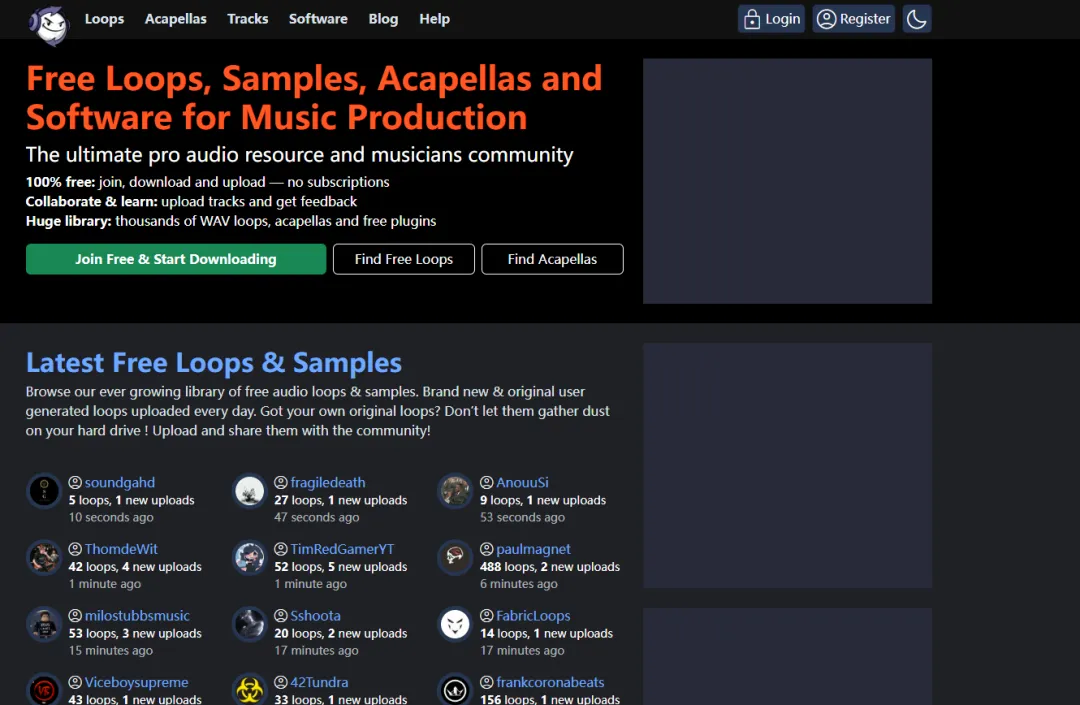Open the Sshoota profile link

[315, 616]
